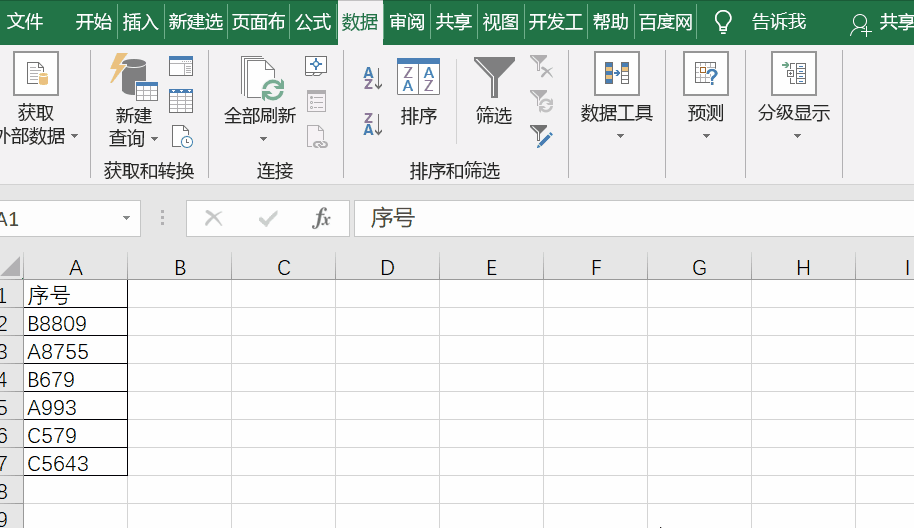The height and width of the screenshot is (528, 914).
Task: Click the Select All corner triangle
Action: [x=12, y=267]
